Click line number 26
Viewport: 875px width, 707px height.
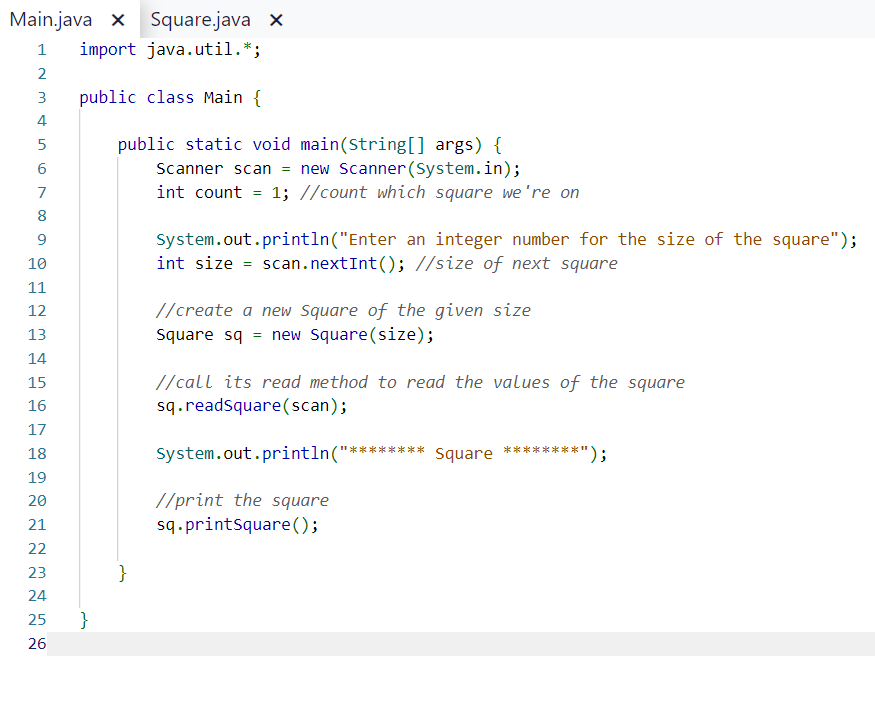click(37, 643)
